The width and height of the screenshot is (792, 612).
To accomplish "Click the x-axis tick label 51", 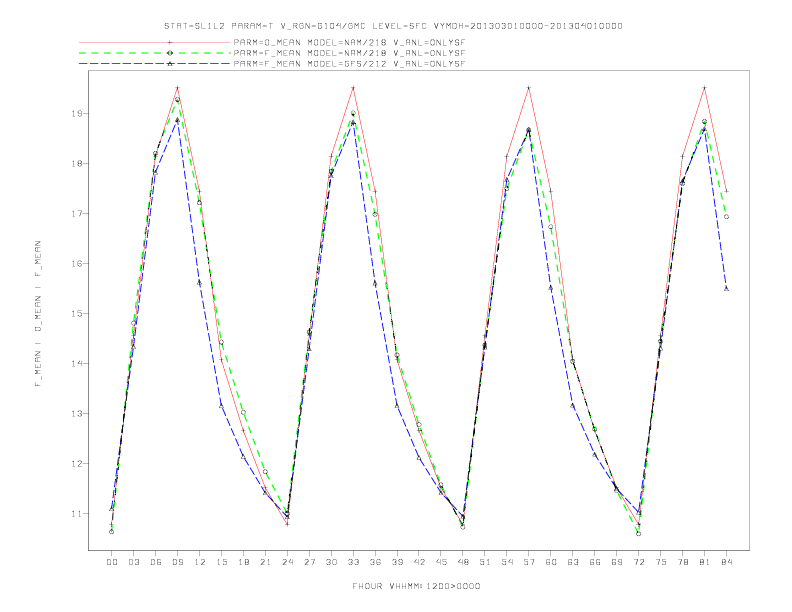I will point(485,562).
